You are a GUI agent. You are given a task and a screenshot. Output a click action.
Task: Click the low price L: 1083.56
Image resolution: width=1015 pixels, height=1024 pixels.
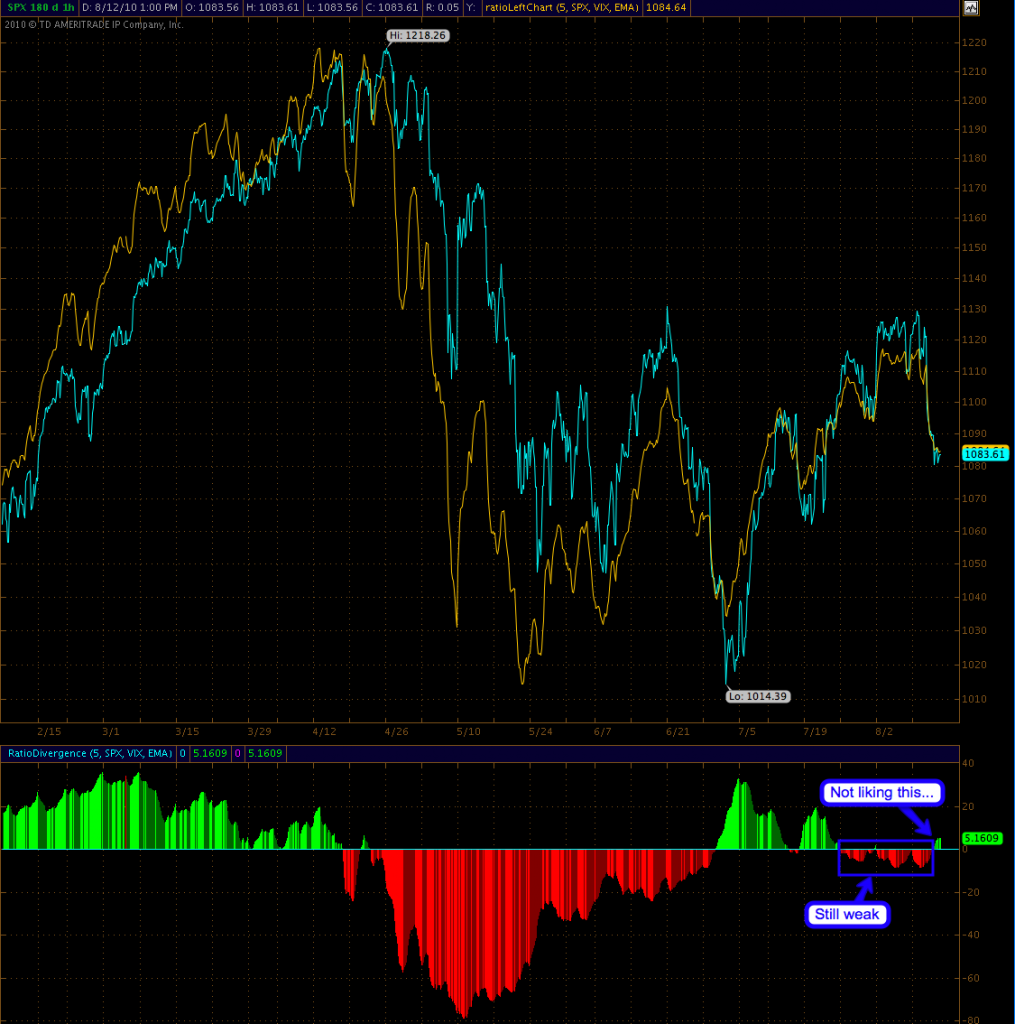click(331, 8)
